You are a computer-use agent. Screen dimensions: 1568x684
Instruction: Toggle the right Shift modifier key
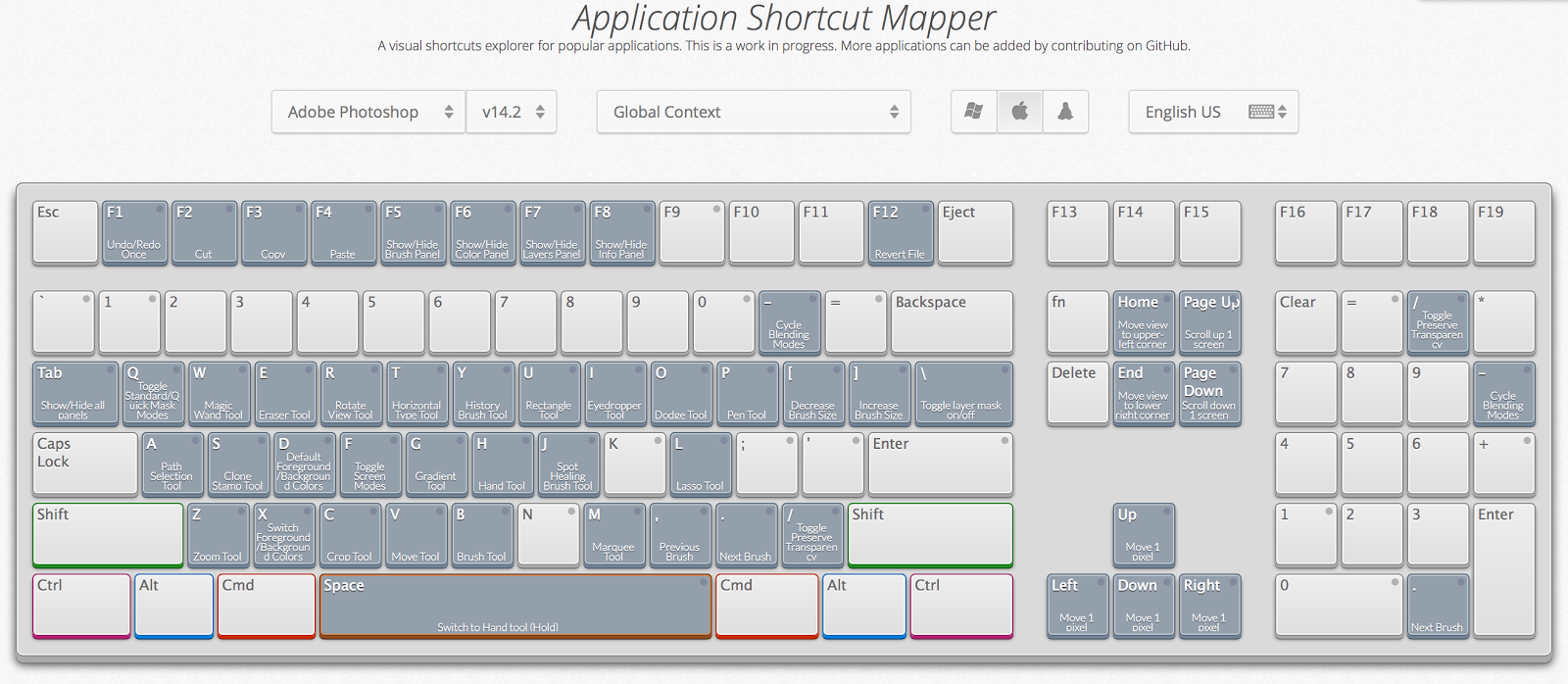[930, 535]
